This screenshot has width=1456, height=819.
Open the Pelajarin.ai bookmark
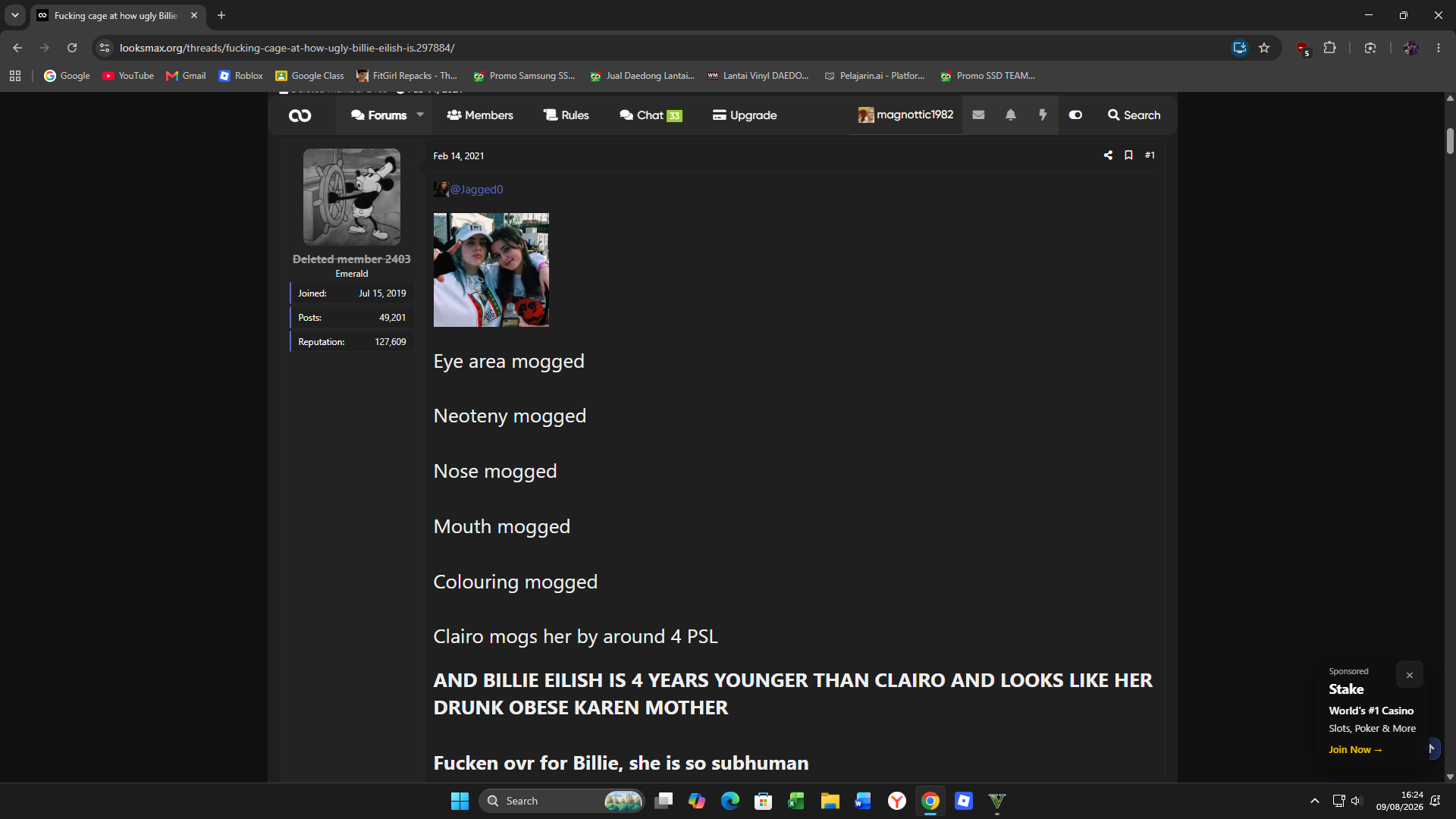coord(875,76)
